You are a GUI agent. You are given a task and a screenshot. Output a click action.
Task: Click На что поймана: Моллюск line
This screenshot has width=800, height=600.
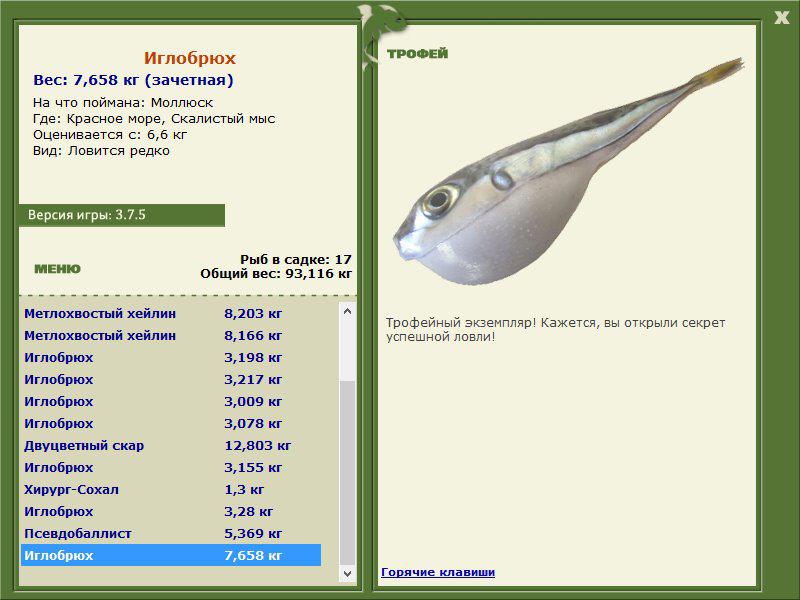pos(123,103)
